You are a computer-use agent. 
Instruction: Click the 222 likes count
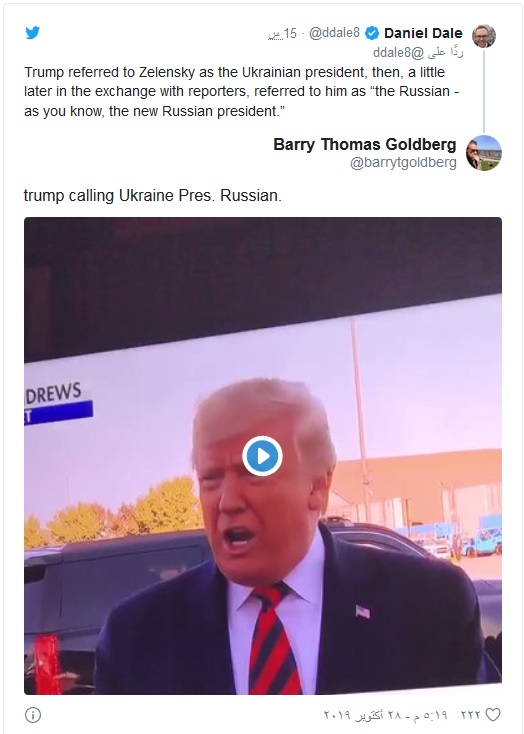471,715
